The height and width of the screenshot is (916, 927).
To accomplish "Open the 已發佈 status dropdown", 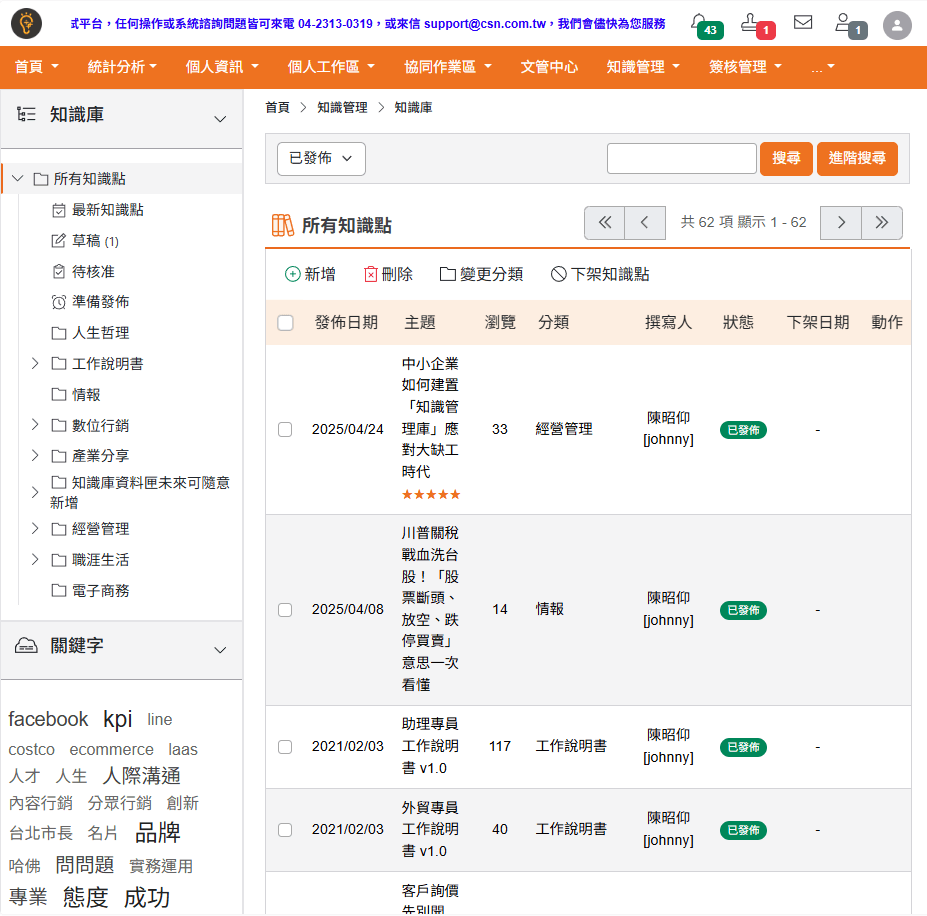I will pos(321,159).
